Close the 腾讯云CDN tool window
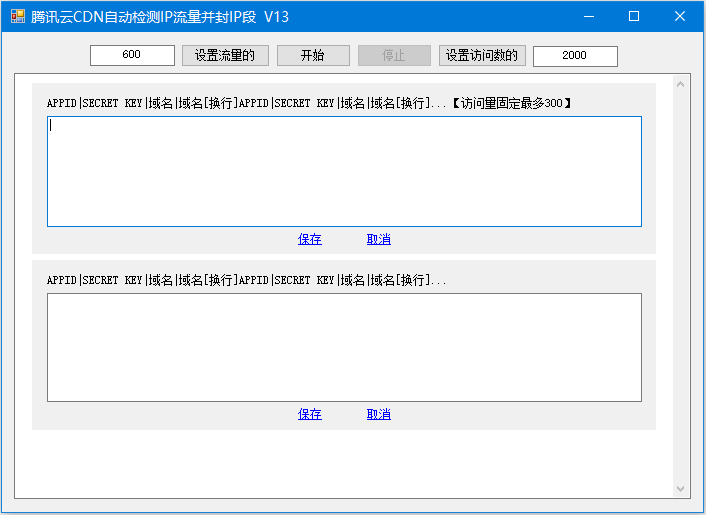Image resolution: width=706 pixels, height=515 pixels. tap(680, 16)
